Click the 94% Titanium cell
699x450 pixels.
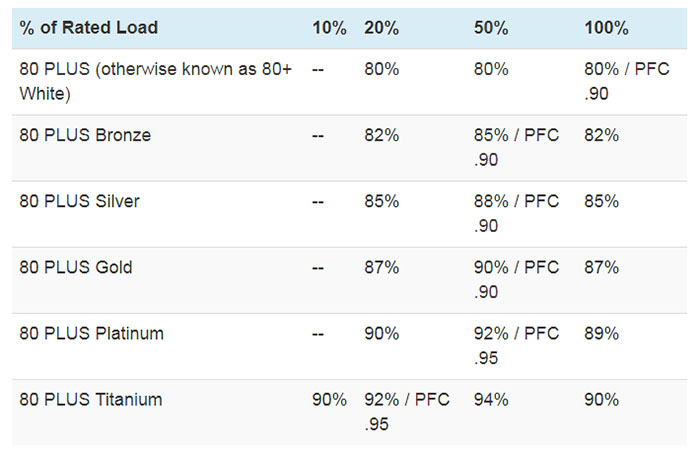point(491,399)
